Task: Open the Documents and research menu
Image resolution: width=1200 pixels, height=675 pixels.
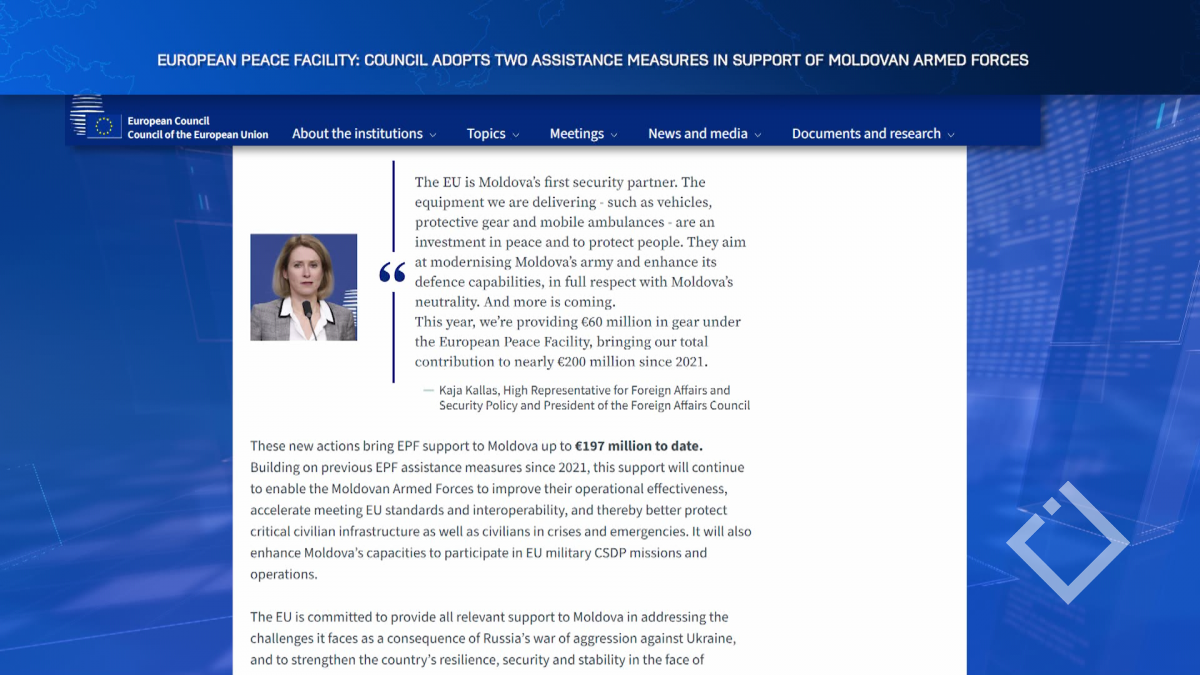Action: (x=866, y=134)
